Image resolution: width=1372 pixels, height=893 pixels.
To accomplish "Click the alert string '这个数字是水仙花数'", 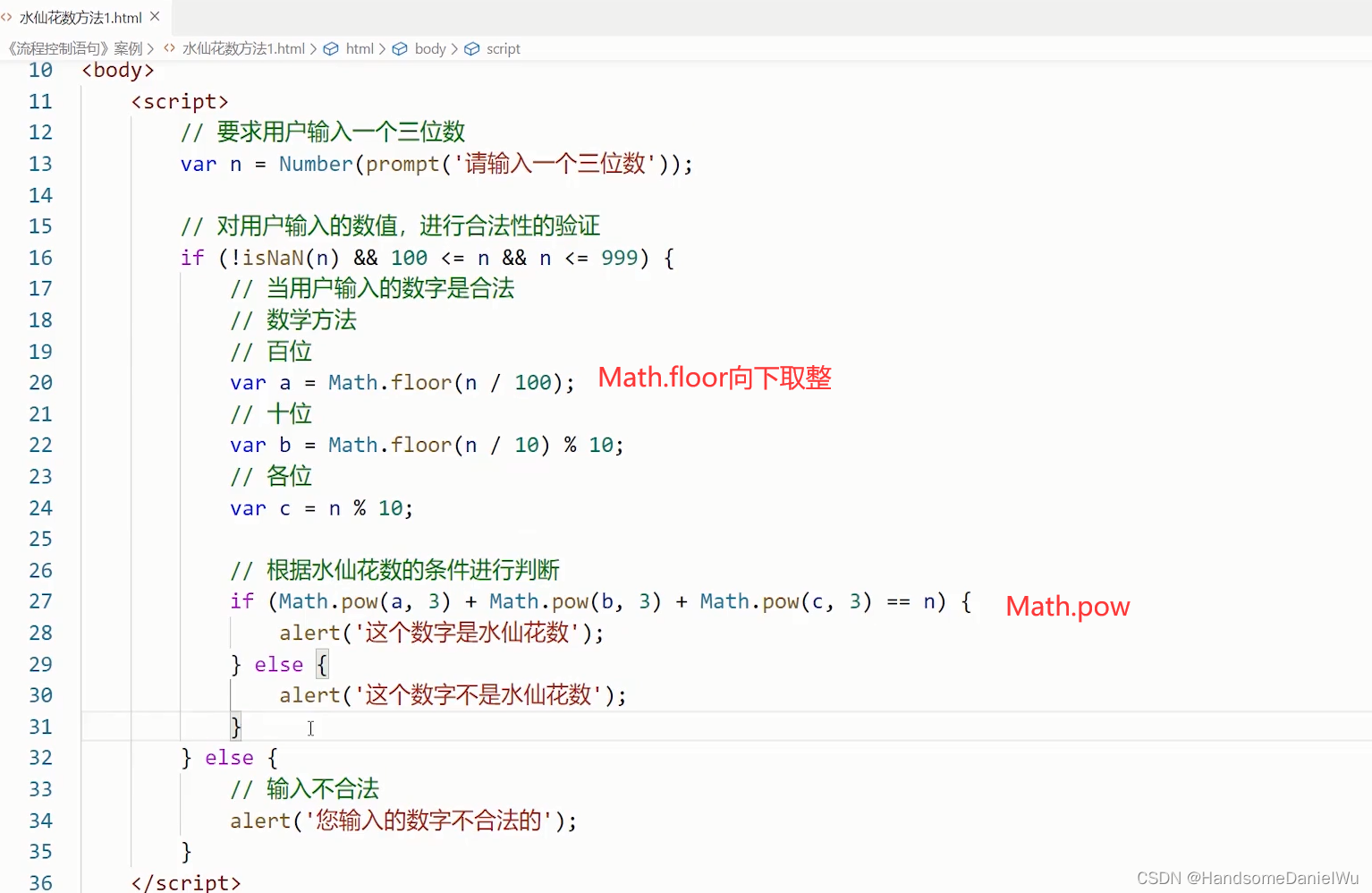I will [x=468, y=633].
